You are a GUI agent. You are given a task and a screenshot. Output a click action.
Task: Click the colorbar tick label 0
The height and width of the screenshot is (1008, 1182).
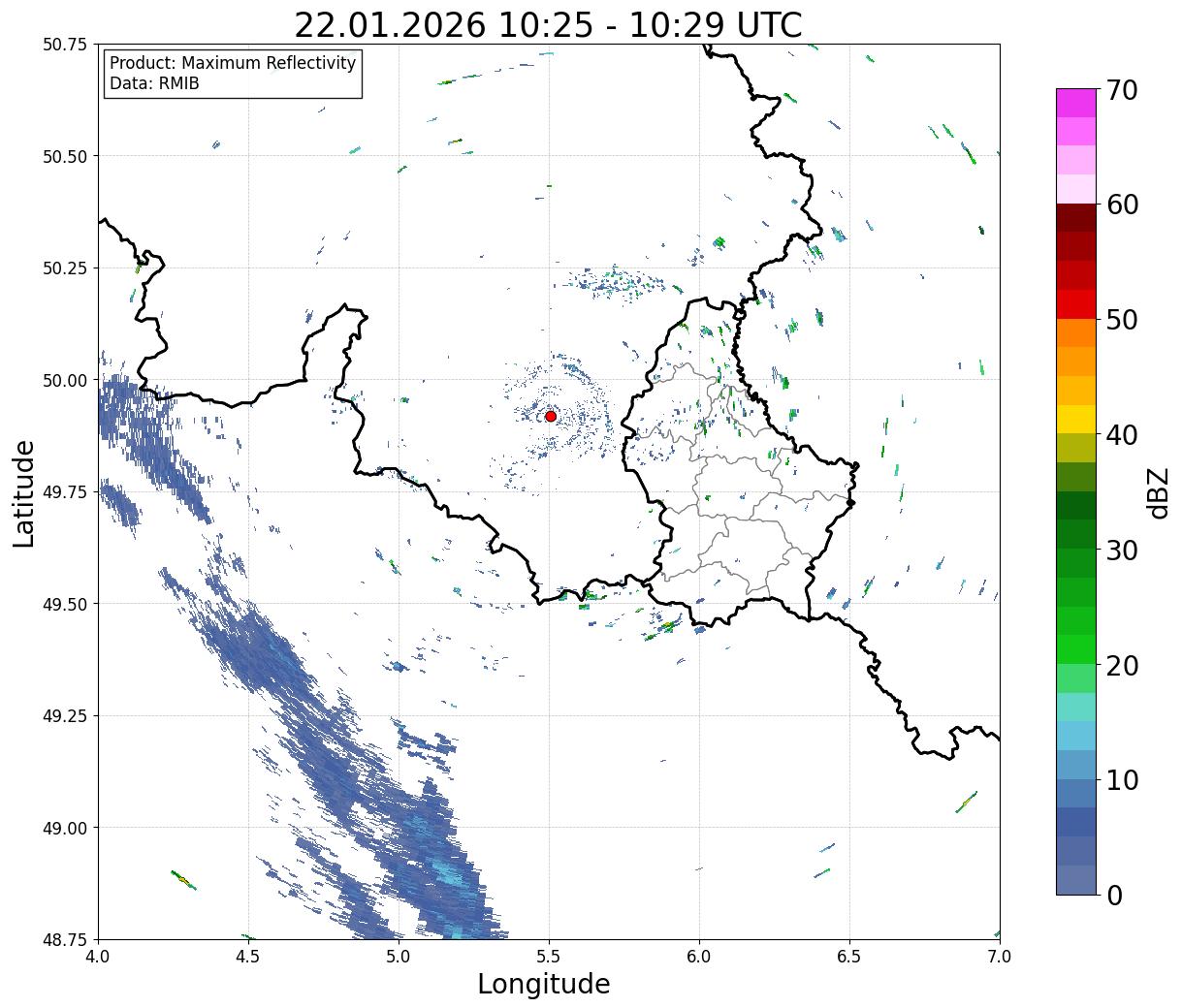(1114, 896)
